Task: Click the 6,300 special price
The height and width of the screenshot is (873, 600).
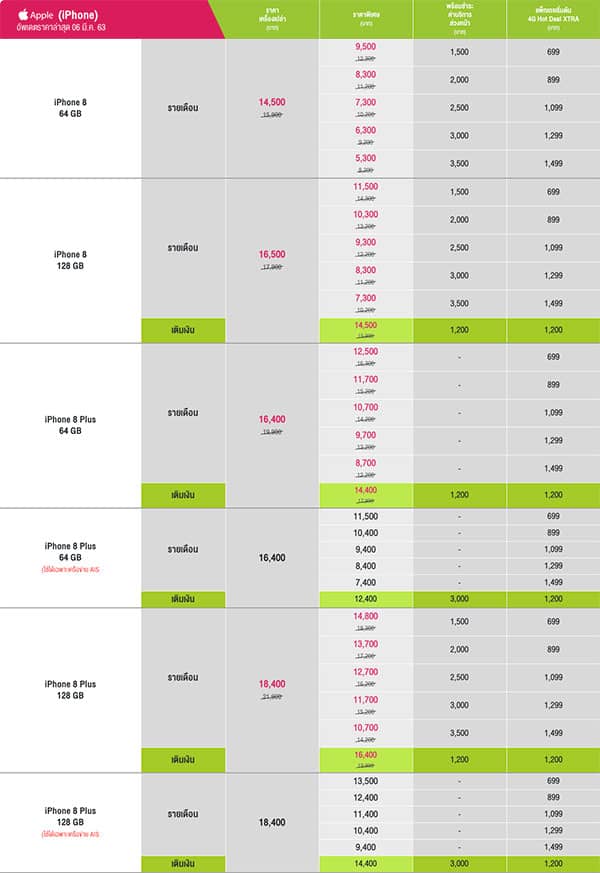Action: coord(366,130)
